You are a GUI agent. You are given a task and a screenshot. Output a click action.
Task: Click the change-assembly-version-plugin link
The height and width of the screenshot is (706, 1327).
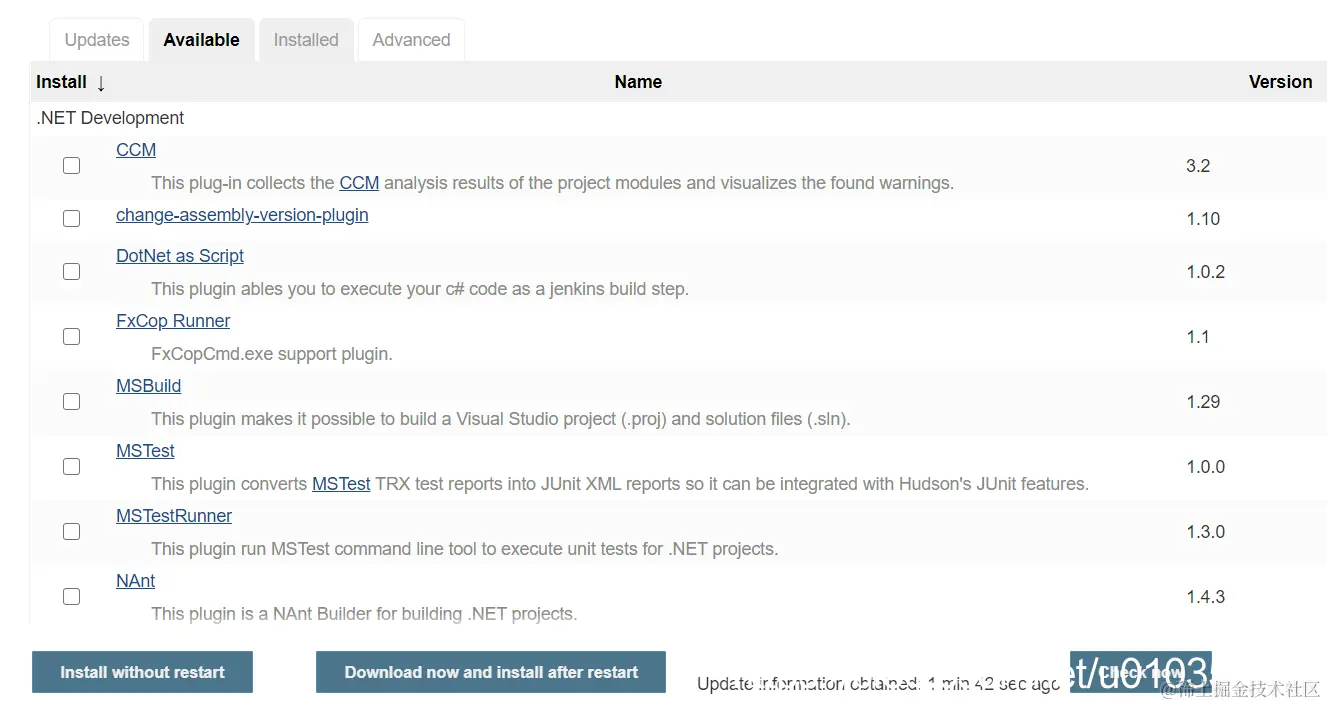[242, 215]
